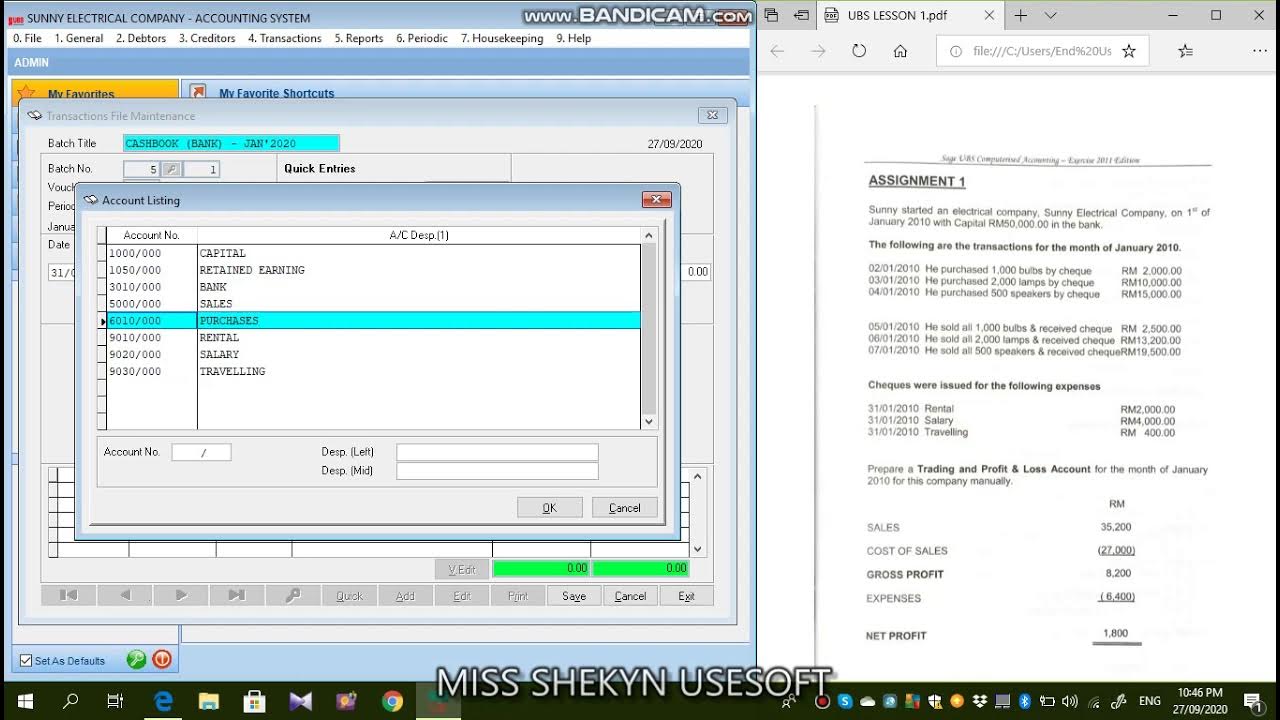Open the 4. Transactions menu
Viewport: 1280px width, 720px height.
[x=285, y=38]
